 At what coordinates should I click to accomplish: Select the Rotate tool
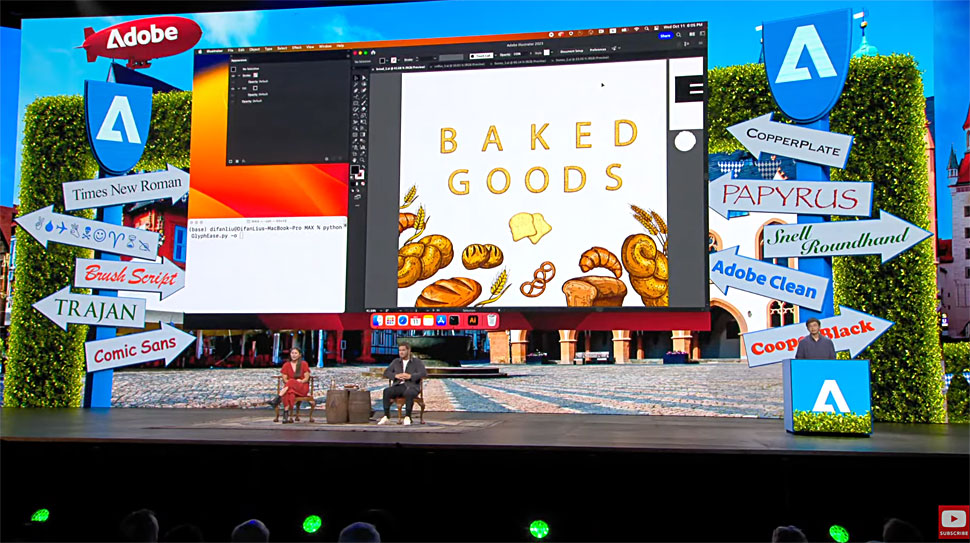(x=356, y=115)
